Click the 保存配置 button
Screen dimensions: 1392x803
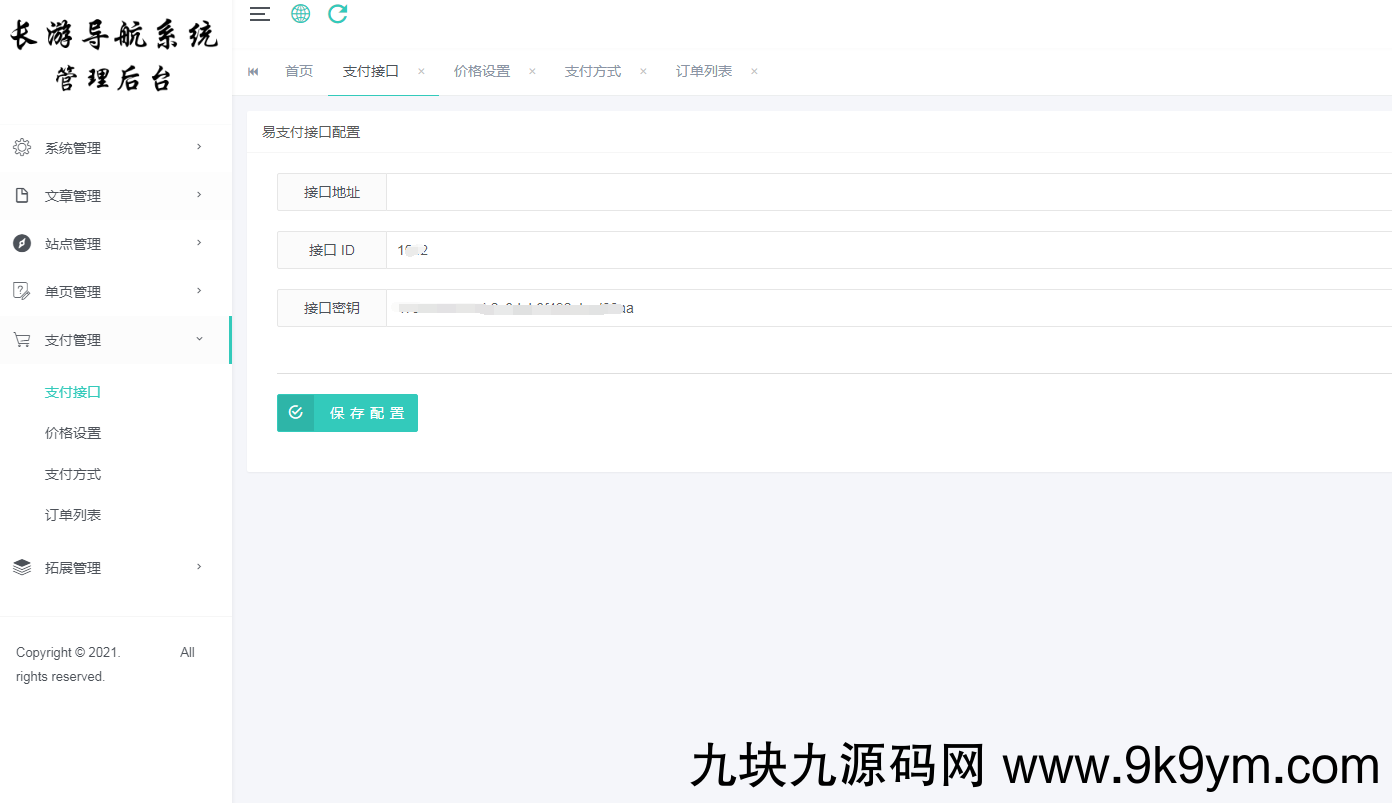tap(347, 413)
